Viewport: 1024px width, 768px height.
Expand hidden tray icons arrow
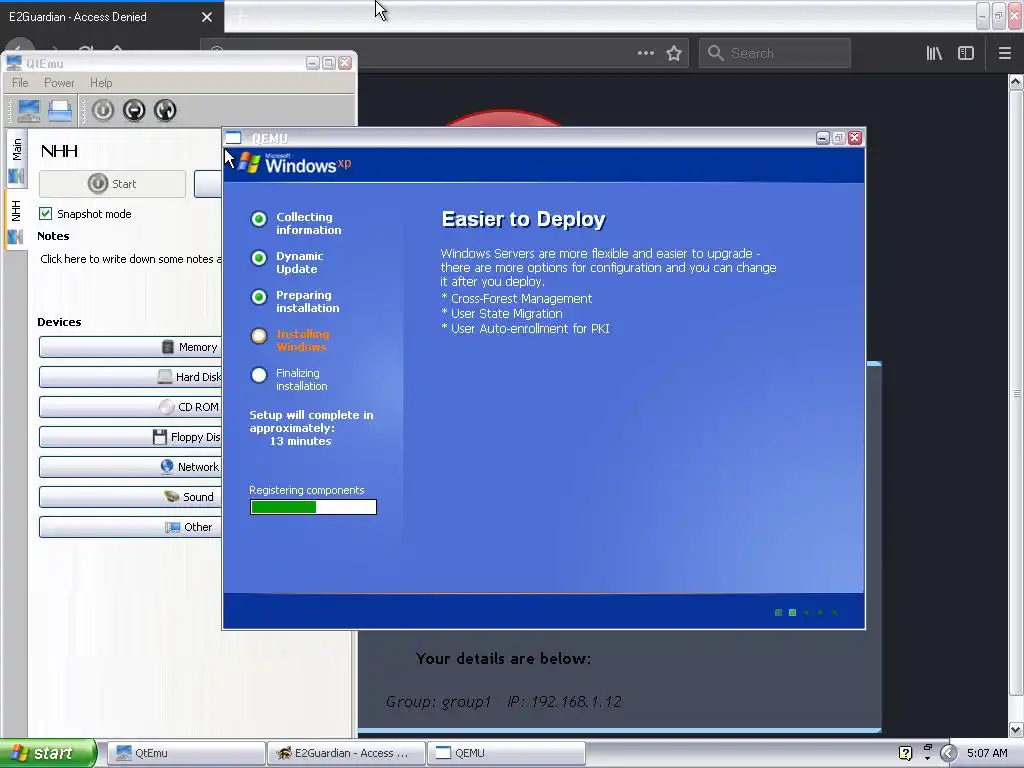tap(948, 753)
